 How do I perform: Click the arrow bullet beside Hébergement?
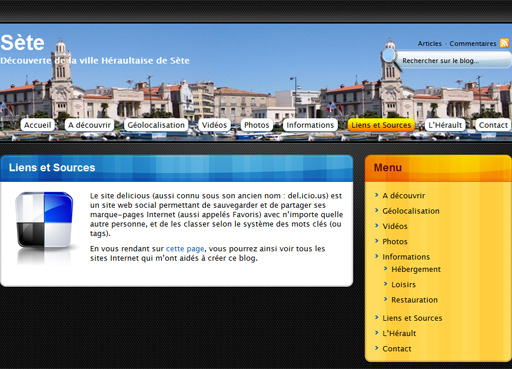tap(385, 268)
